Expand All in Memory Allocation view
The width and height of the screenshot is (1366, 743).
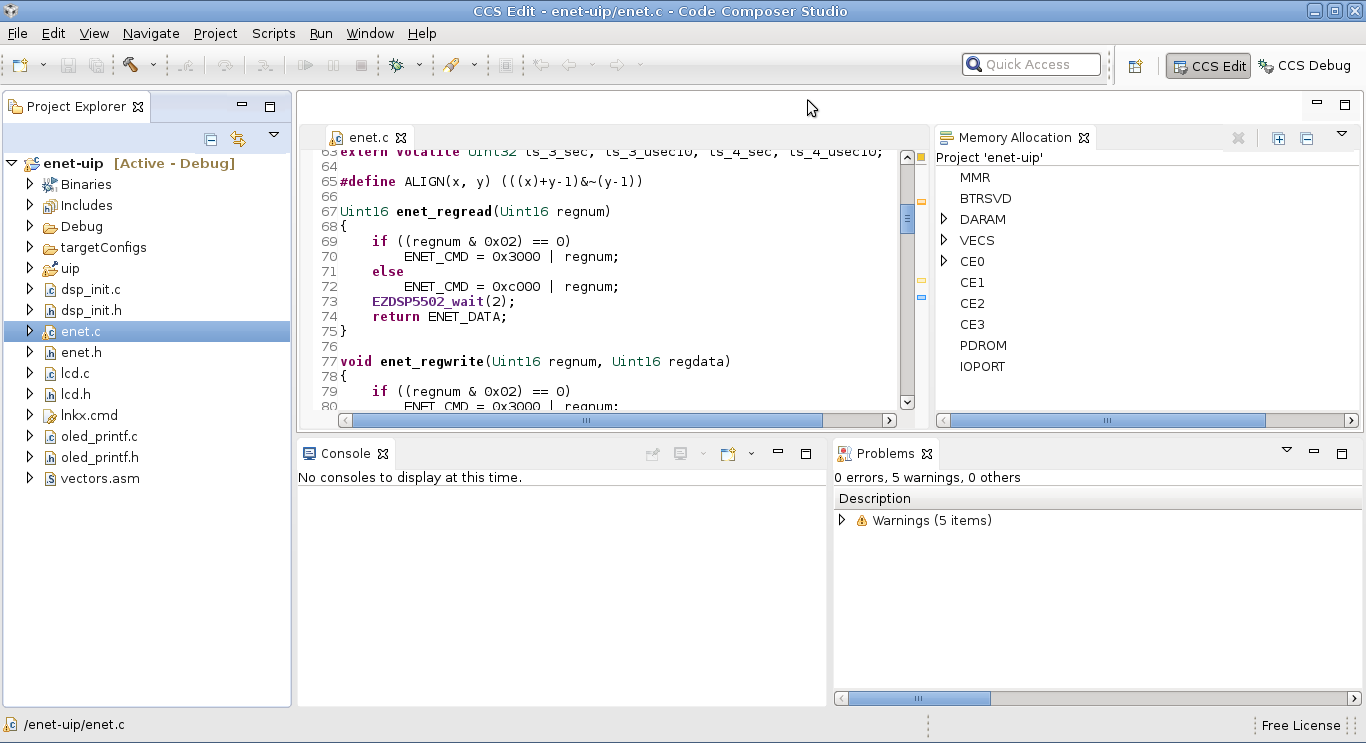1278,139
